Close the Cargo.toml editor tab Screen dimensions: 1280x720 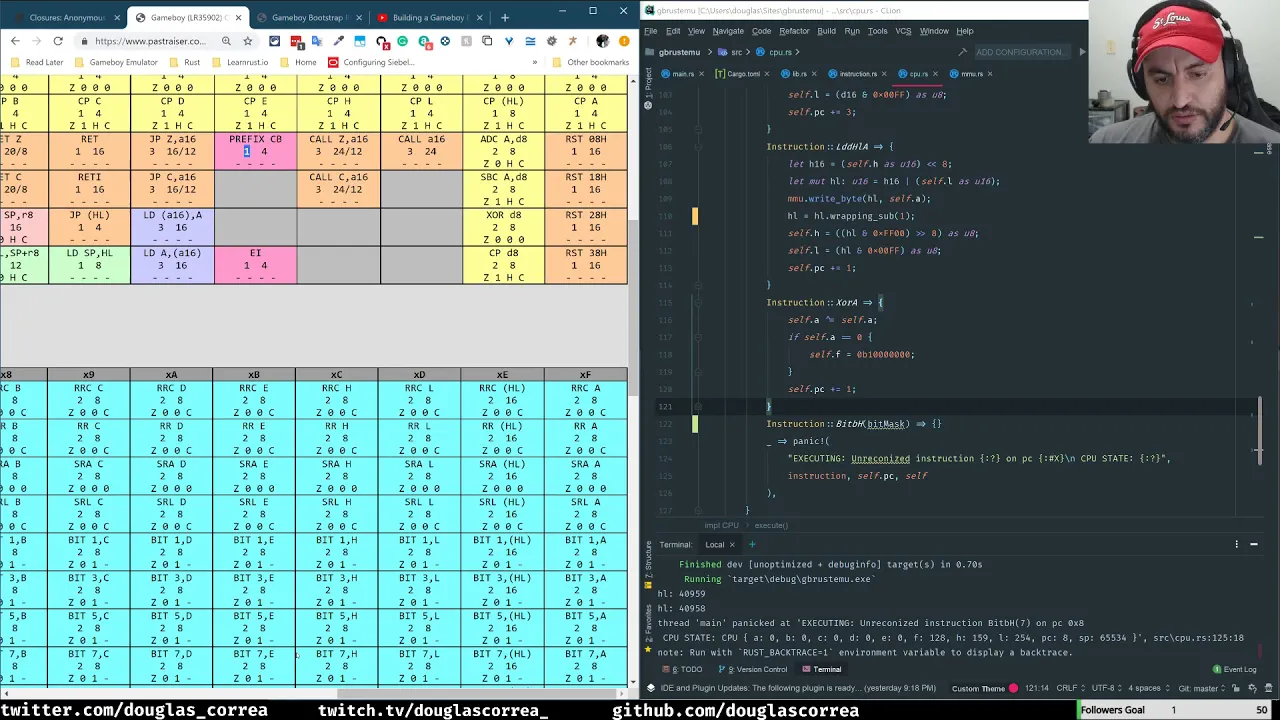point(768,74)
